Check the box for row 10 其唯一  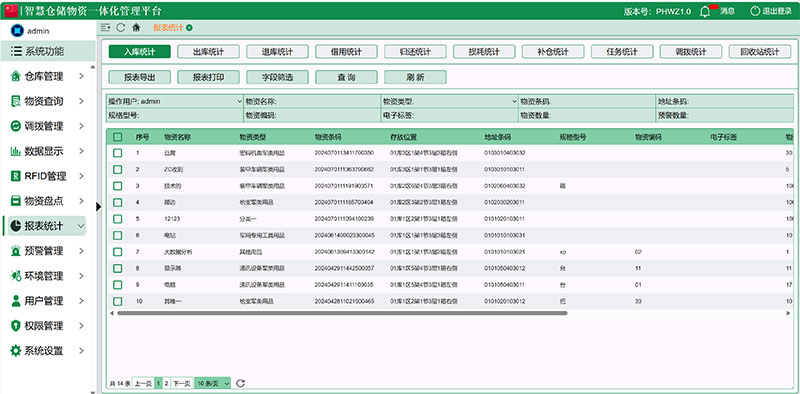click(x=118, y=301)
